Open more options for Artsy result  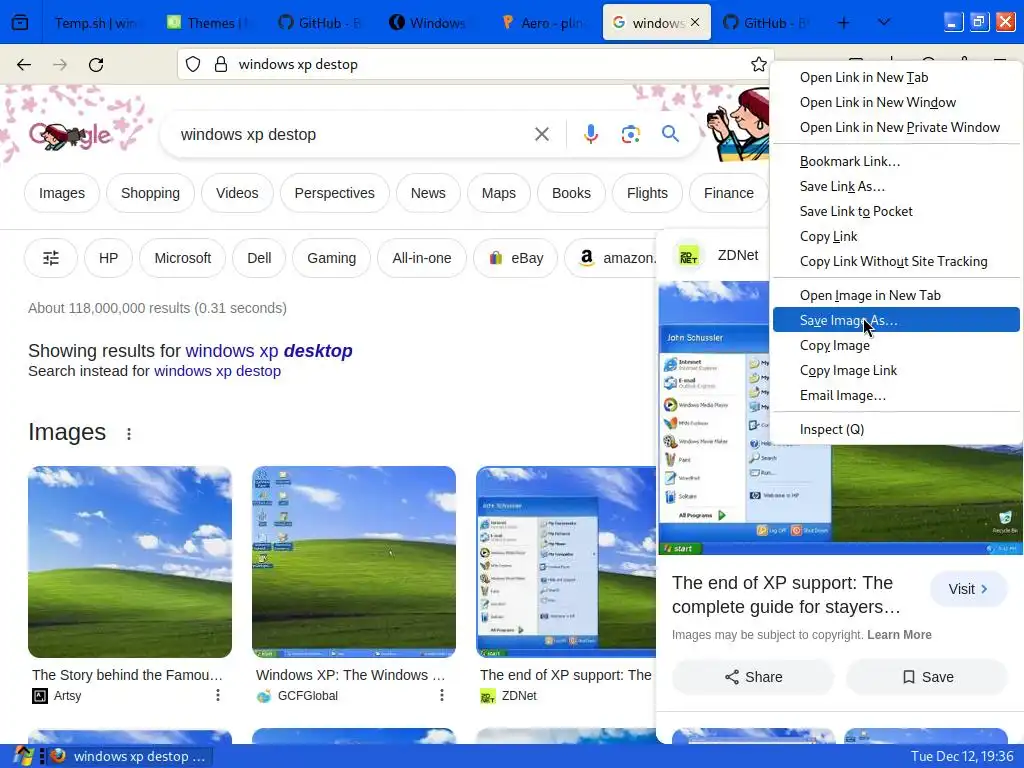coord(217,696)
